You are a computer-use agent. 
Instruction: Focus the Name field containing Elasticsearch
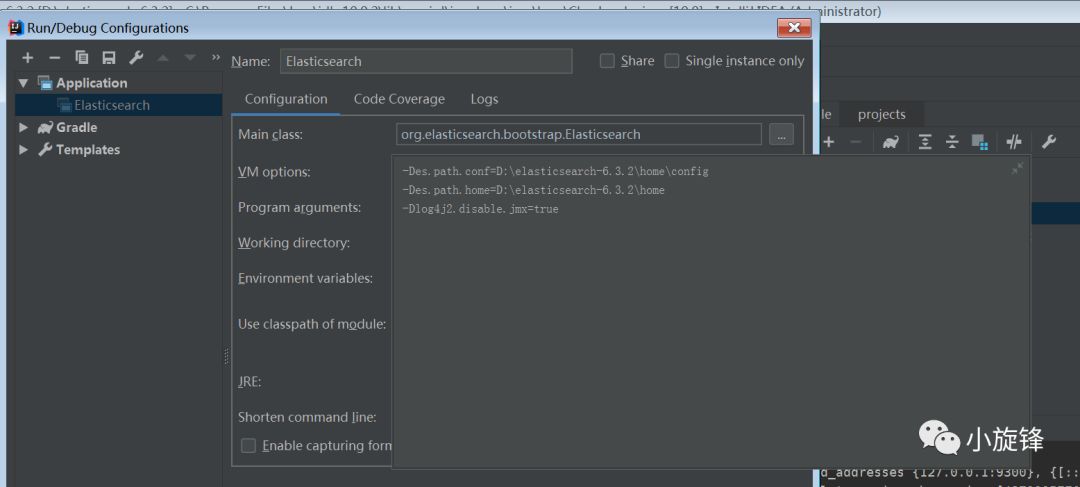426,61
